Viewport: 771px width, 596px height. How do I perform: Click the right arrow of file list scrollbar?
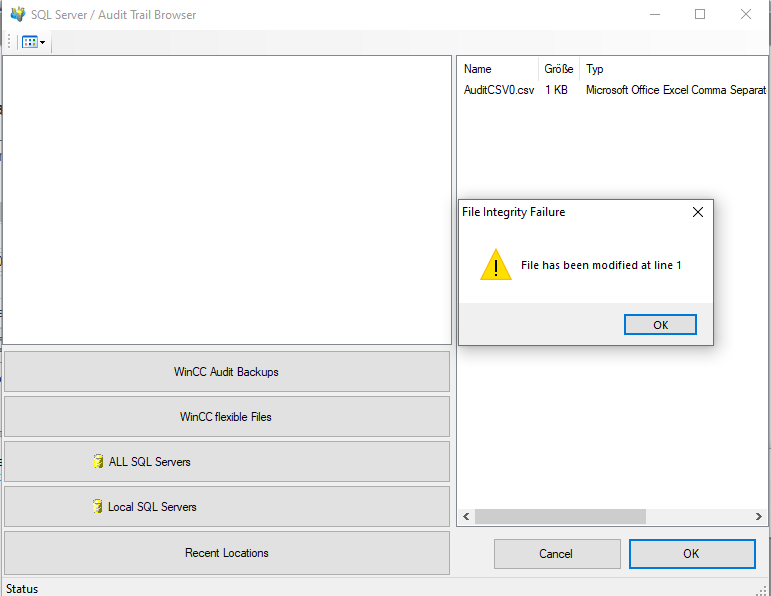point(759,516)
